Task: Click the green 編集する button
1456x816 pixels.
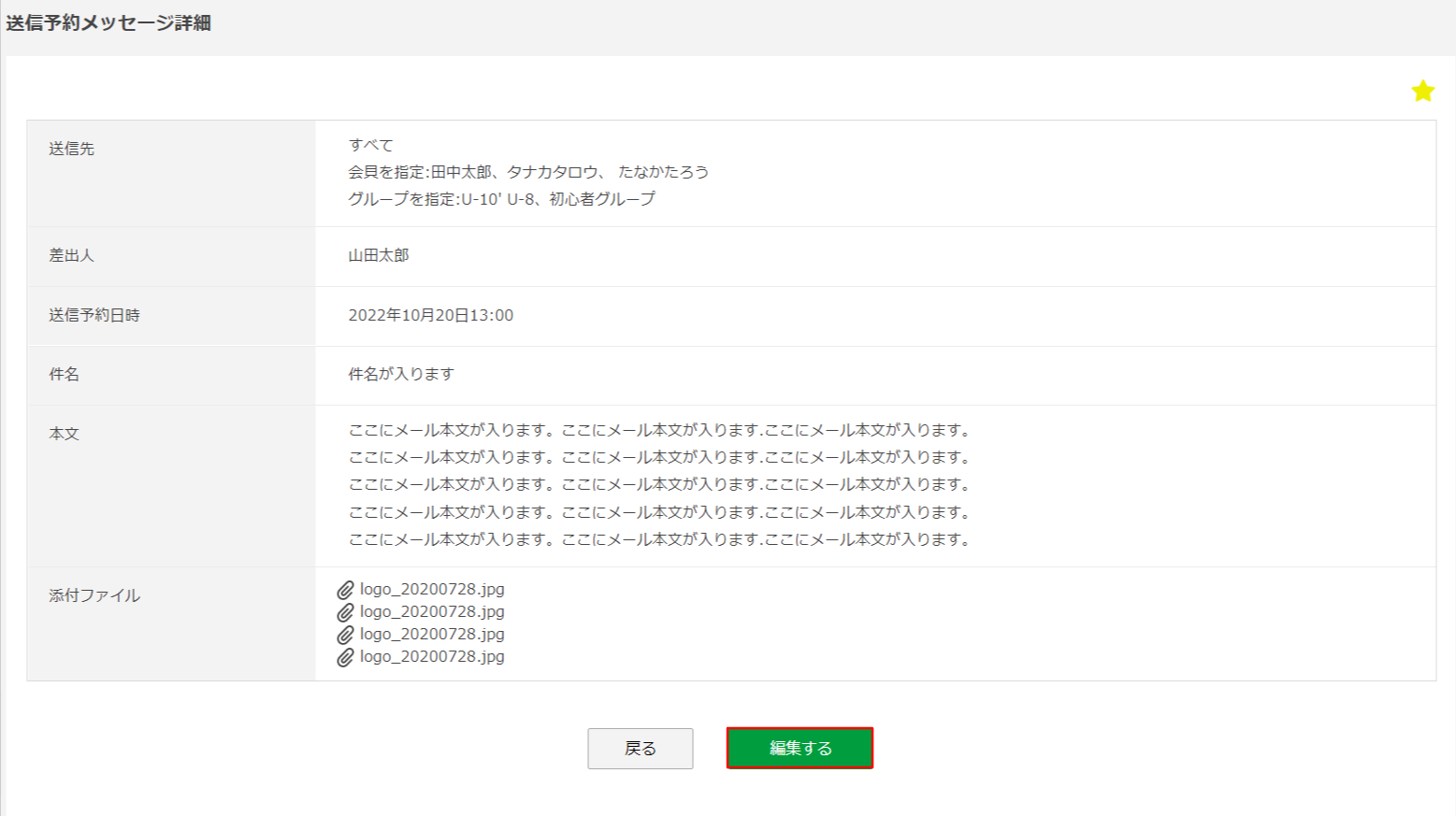Action: (800, 748)
